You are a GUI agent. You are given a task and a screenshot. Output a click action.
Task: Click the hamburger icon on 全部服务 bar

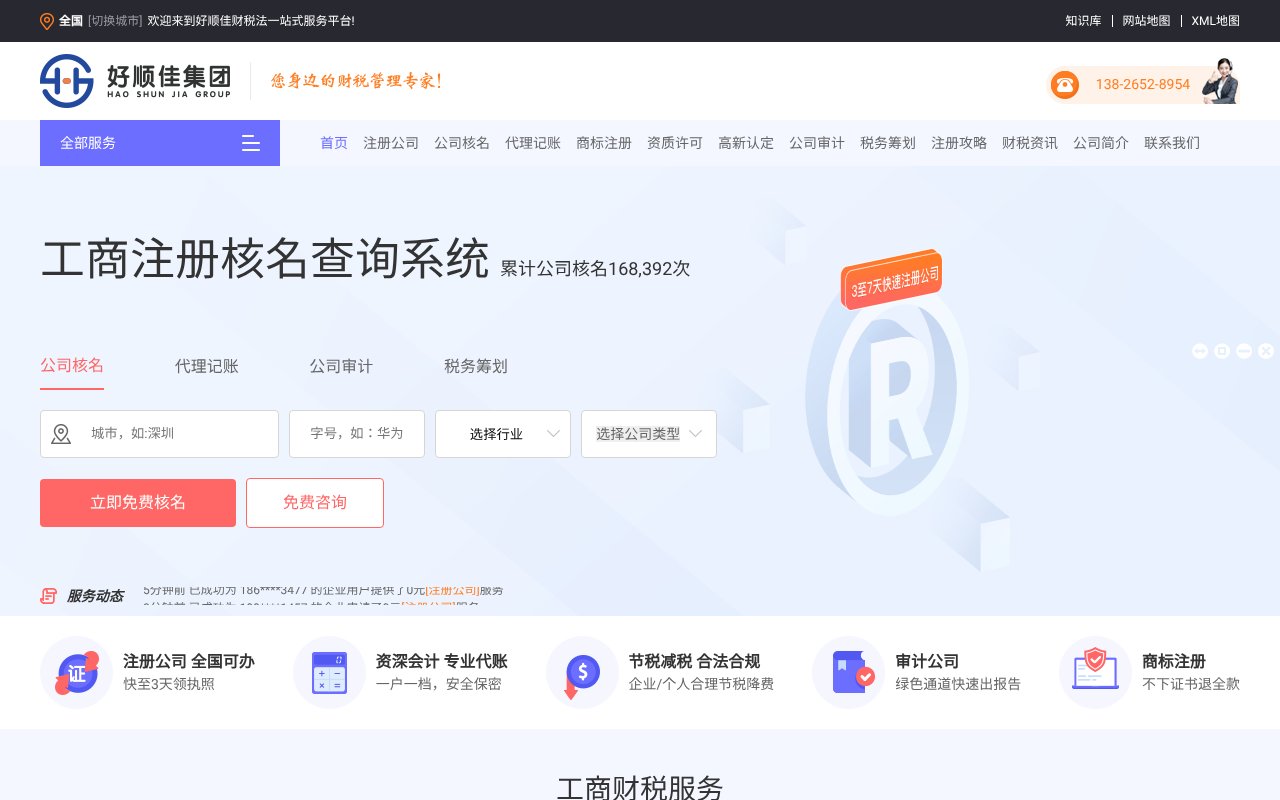coord(251,143)
